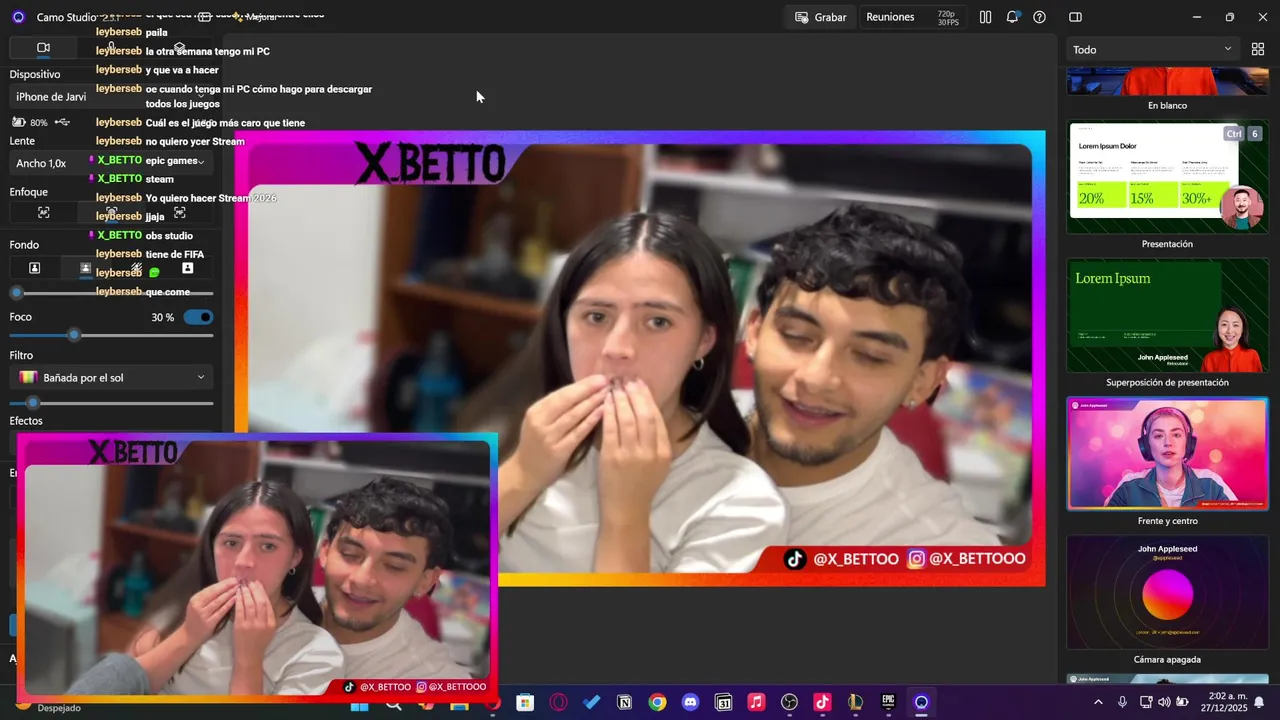The height and width of the screenshot is (720, 1280).
Task: Open Opera GX browser from taskbar
Action: coord(558,702)
